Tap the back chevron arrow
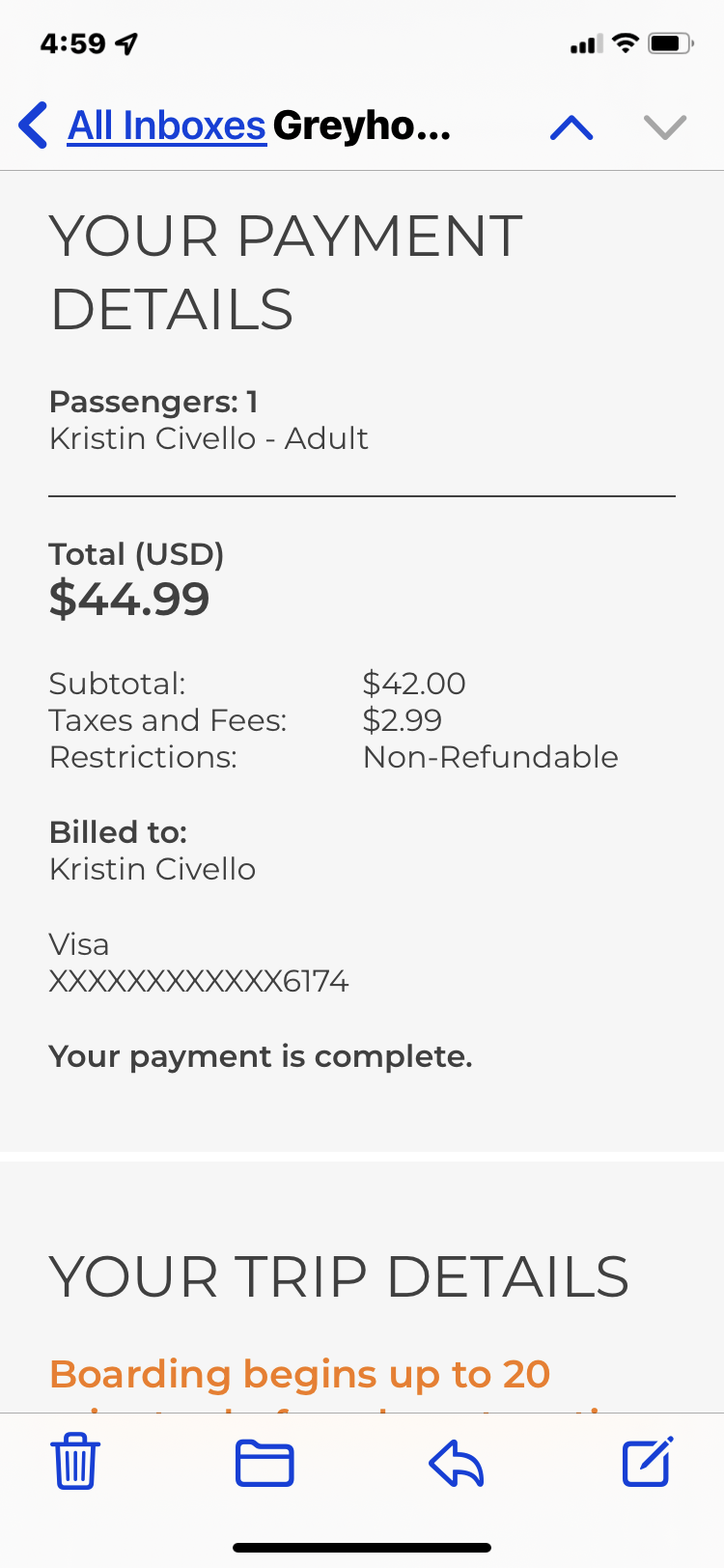Screen dimensions: 724x1568 point(34,126)
